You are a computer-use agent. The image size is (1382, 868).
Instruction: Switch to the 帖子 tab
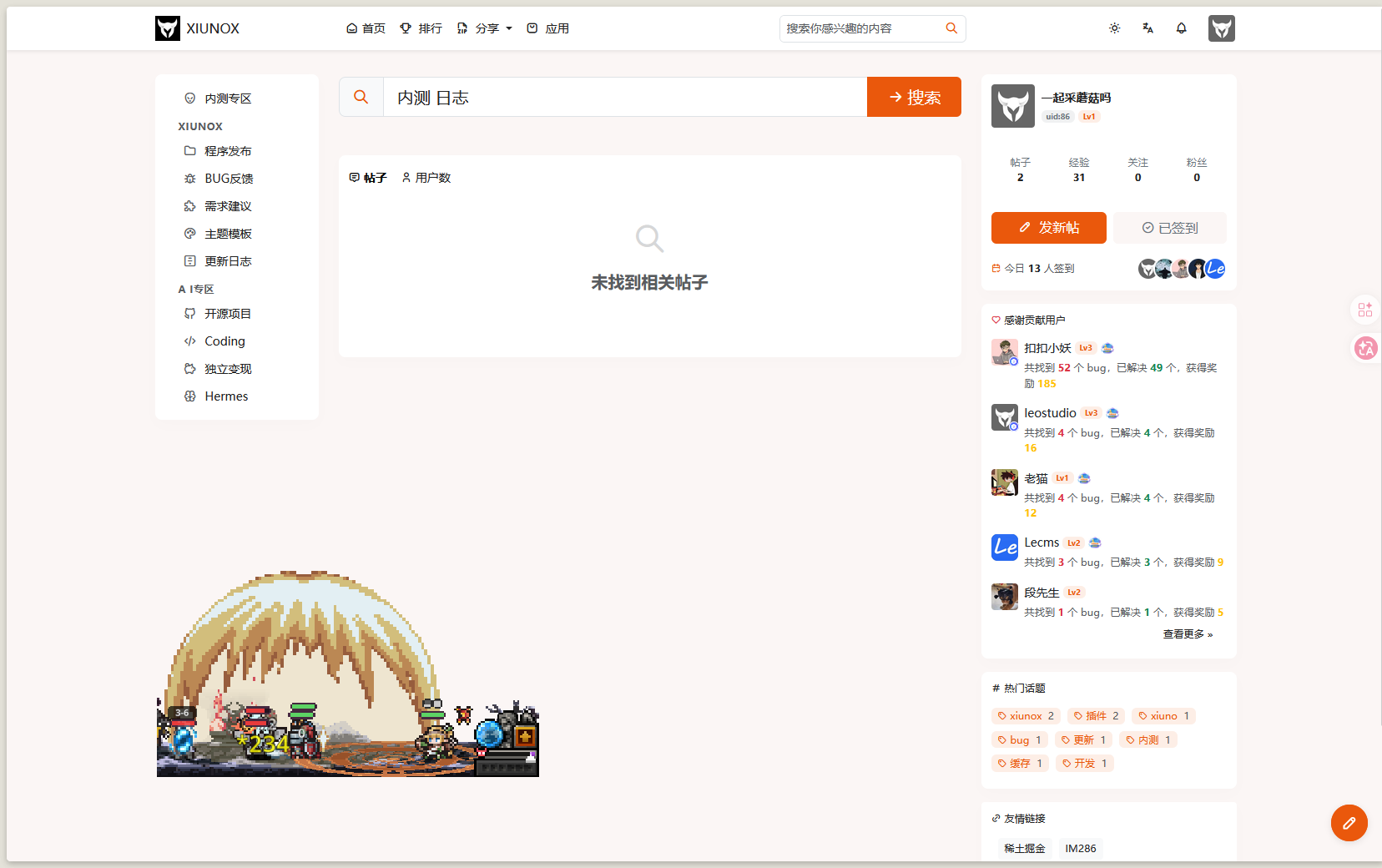368,178
